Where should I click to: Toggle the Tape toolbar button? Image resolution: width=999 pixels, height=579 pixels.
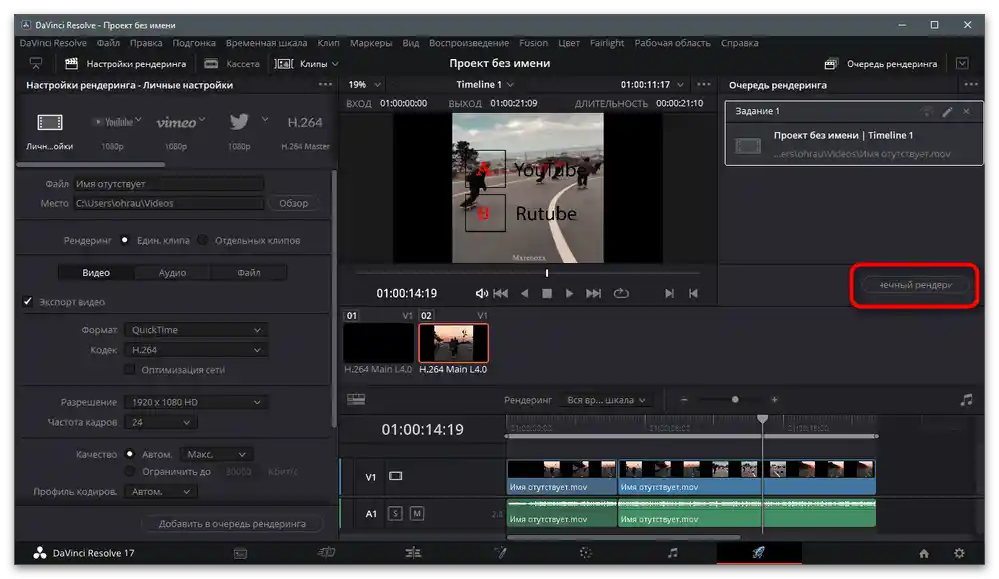click(x=232, y=64)
